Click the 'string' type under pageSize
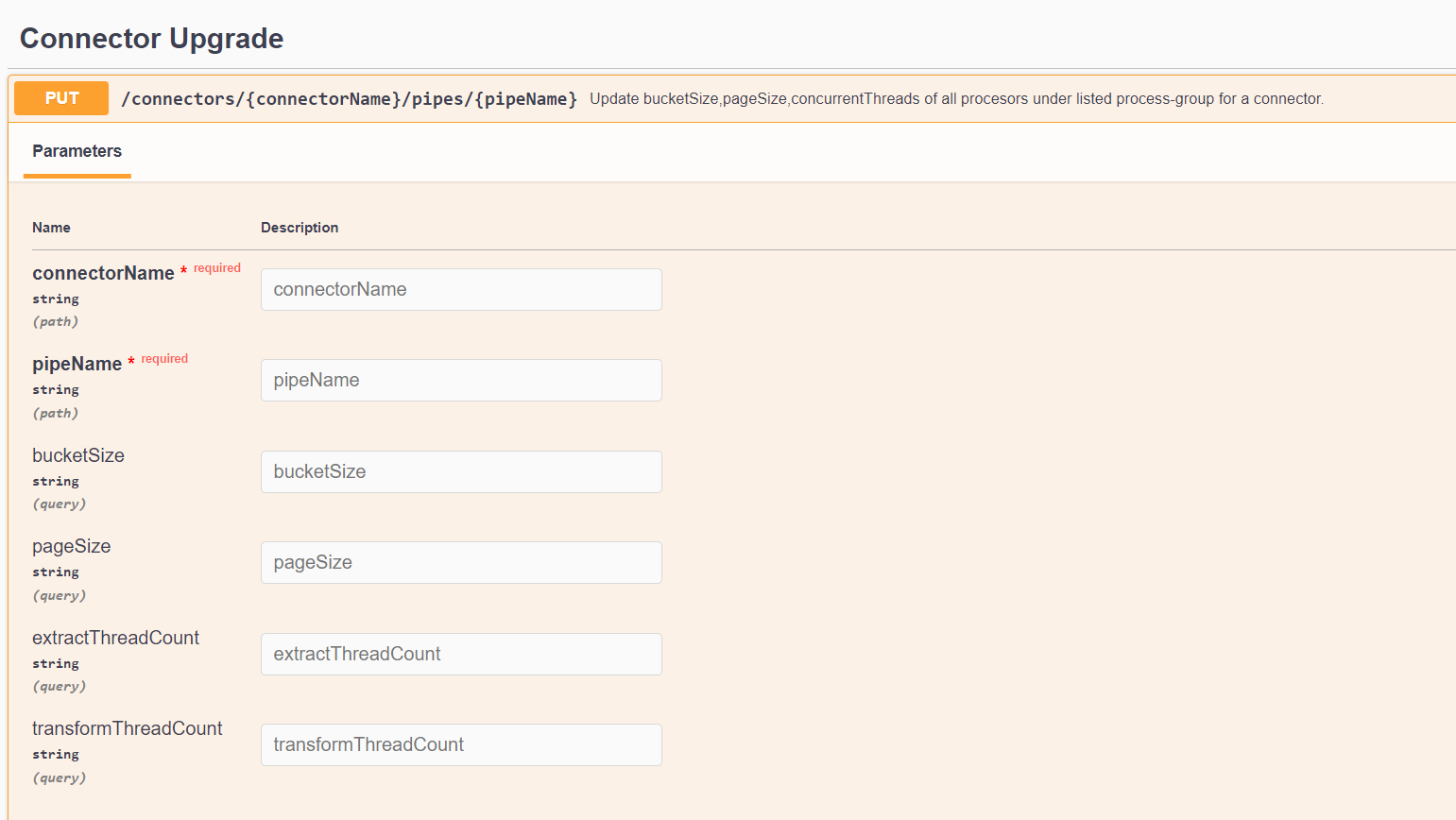 [x=56, y=572]
